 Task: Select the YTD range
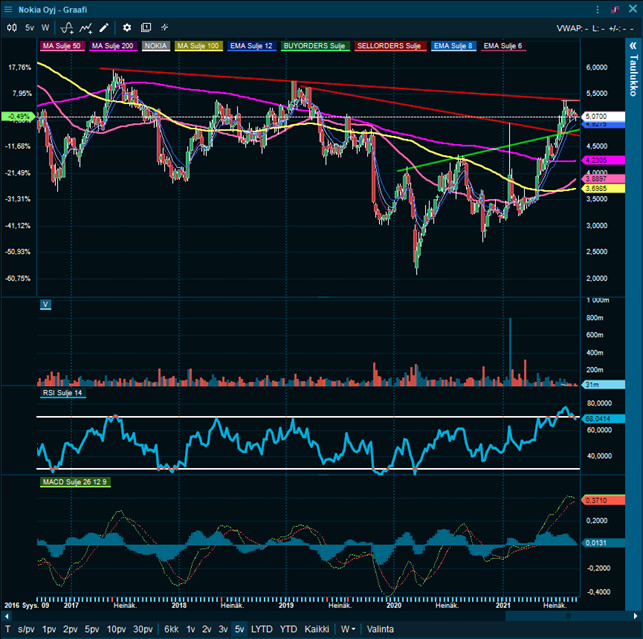pyautogui.click(x=288, y=629)
